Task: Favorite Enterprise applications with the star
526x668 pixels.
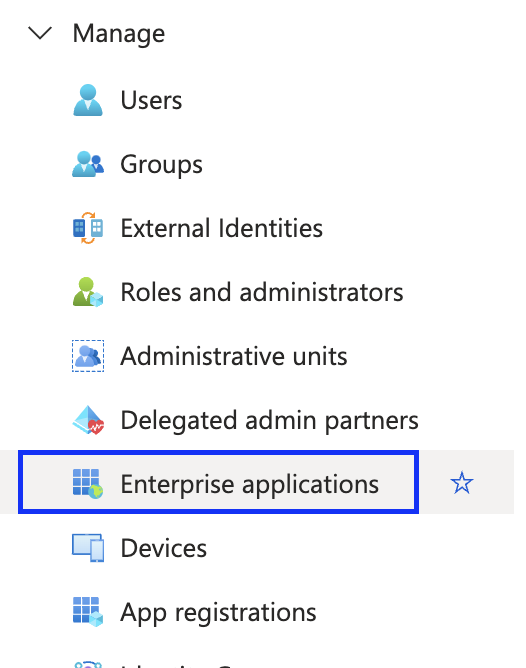Action: pyautogui.click(x=462, y=483)
